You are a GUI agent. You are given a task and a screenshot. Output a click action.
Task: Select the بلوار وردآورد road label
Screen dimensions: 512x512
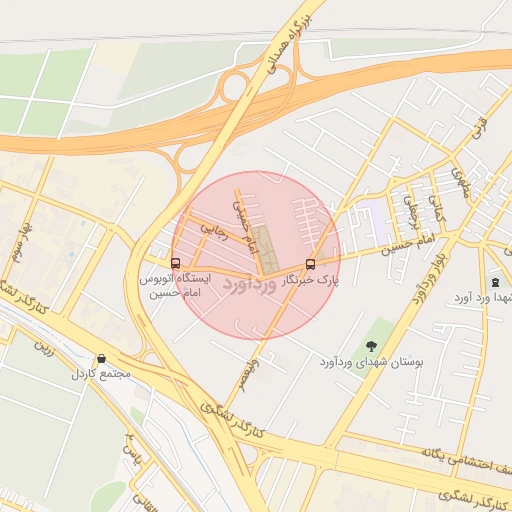(x=428, y=276)
